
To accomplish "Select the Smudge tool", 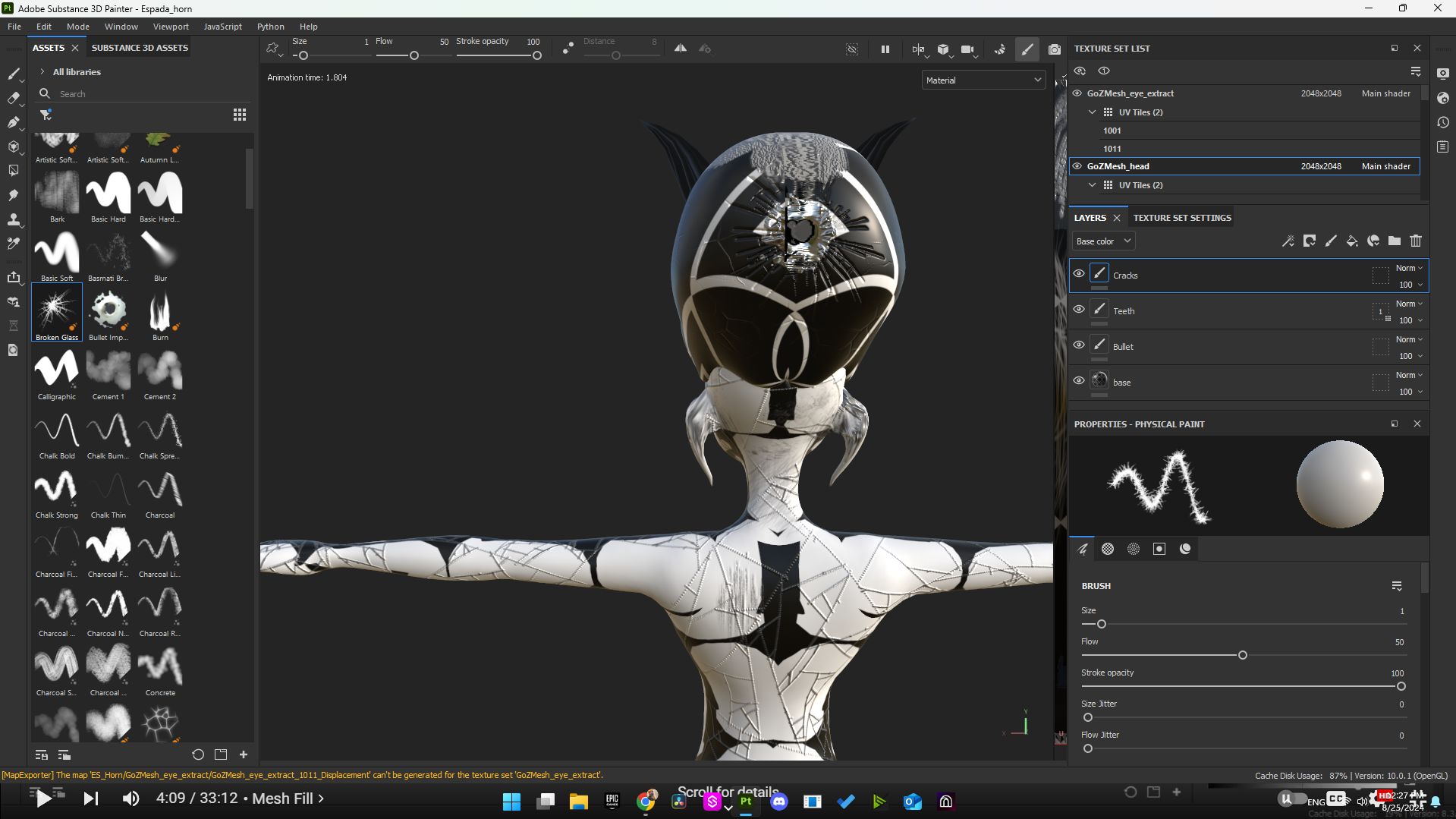I will pyautogui.click(x=13, y=195).
